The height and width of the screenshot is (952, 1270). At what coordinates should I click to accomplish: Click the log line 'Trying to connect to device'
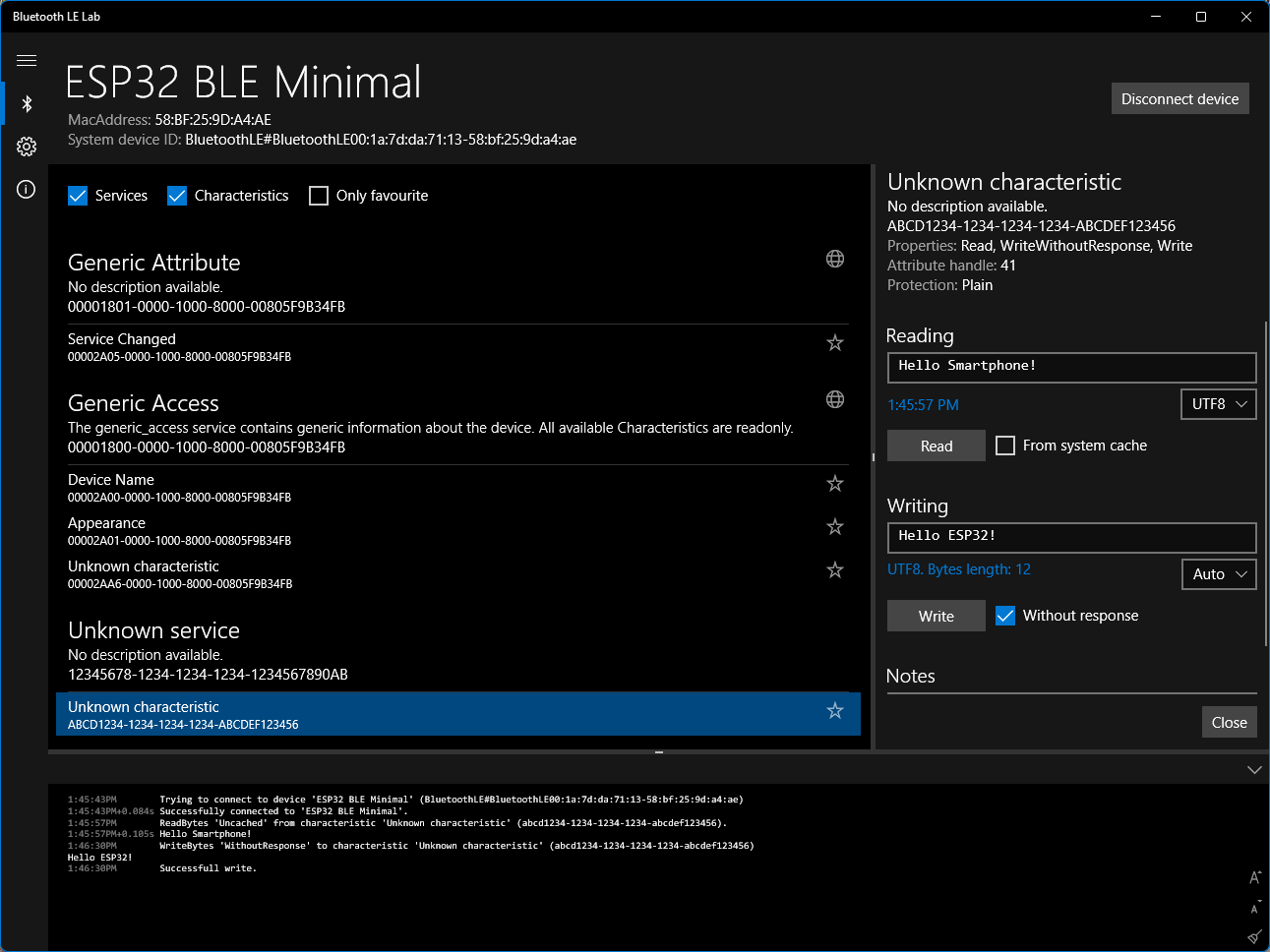click(x=452, y=800)
